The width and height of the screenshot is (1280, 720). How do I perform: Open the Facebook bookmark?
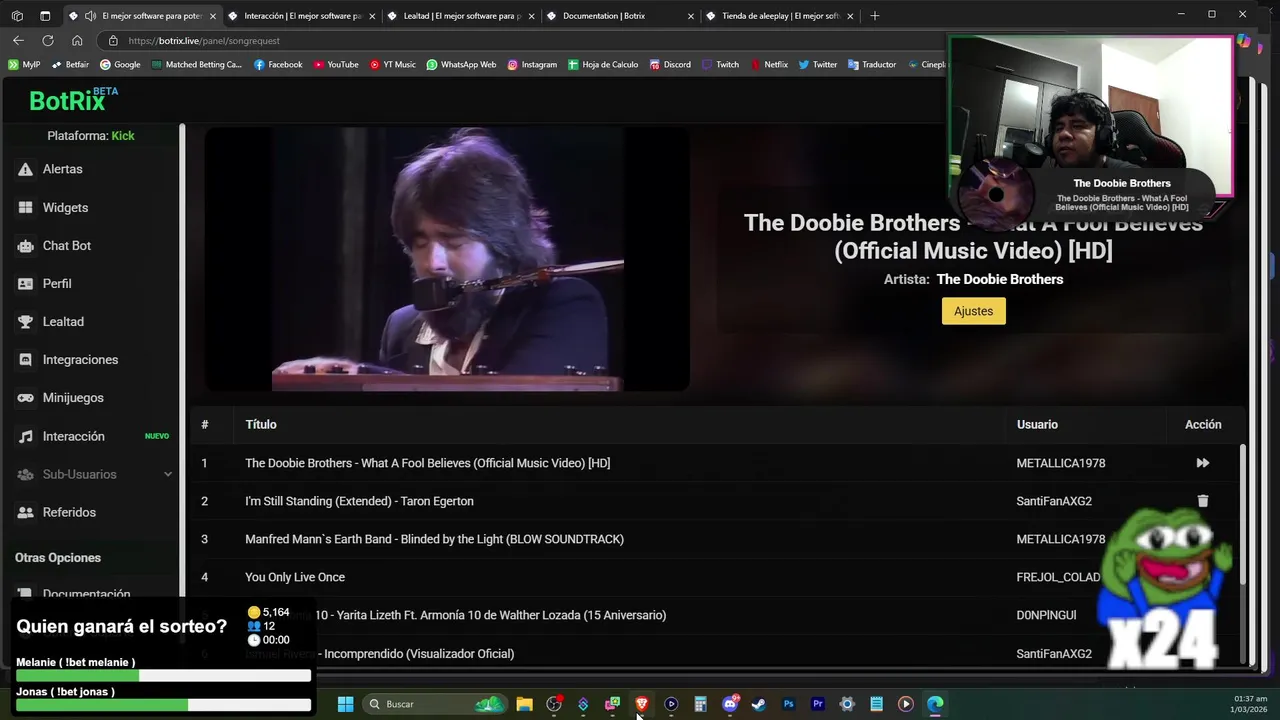pyautogui.click(x=278, y=64)
